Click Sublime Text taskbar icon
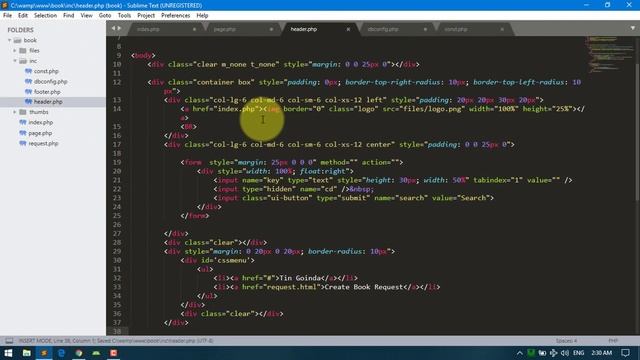 coord(44,353)
